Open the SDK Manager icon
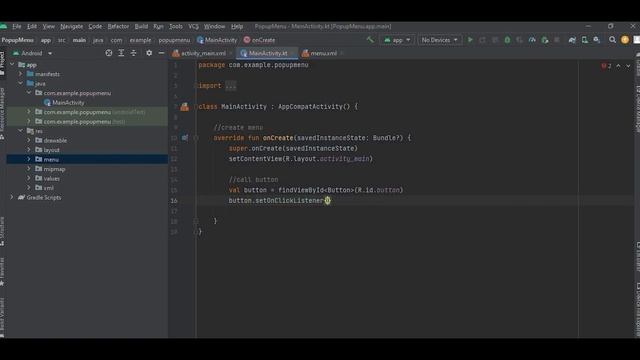Screen dimensions: 640x360 pos(597,40)
